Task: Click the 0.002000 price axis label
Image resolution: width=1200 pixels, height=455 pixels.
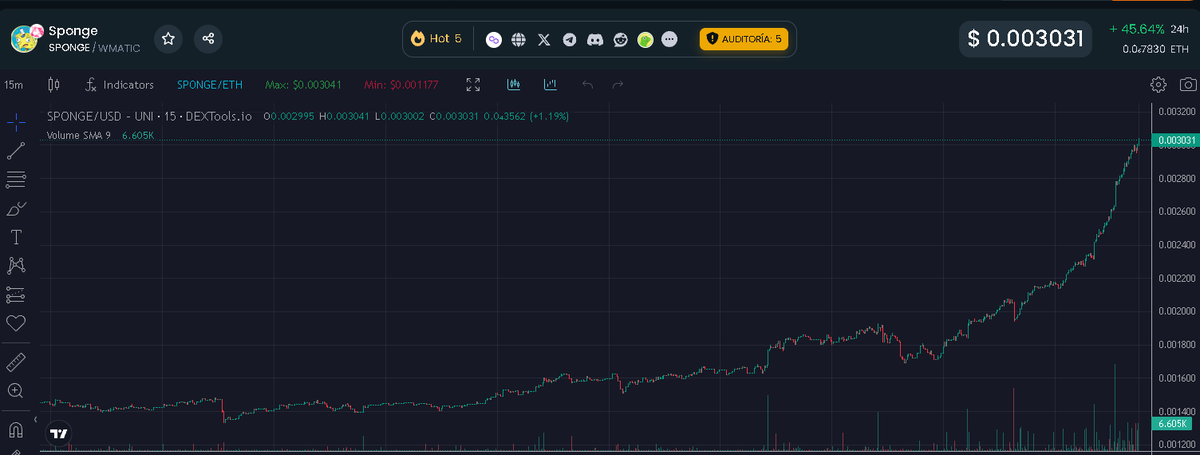Action: pos(1176,311)
